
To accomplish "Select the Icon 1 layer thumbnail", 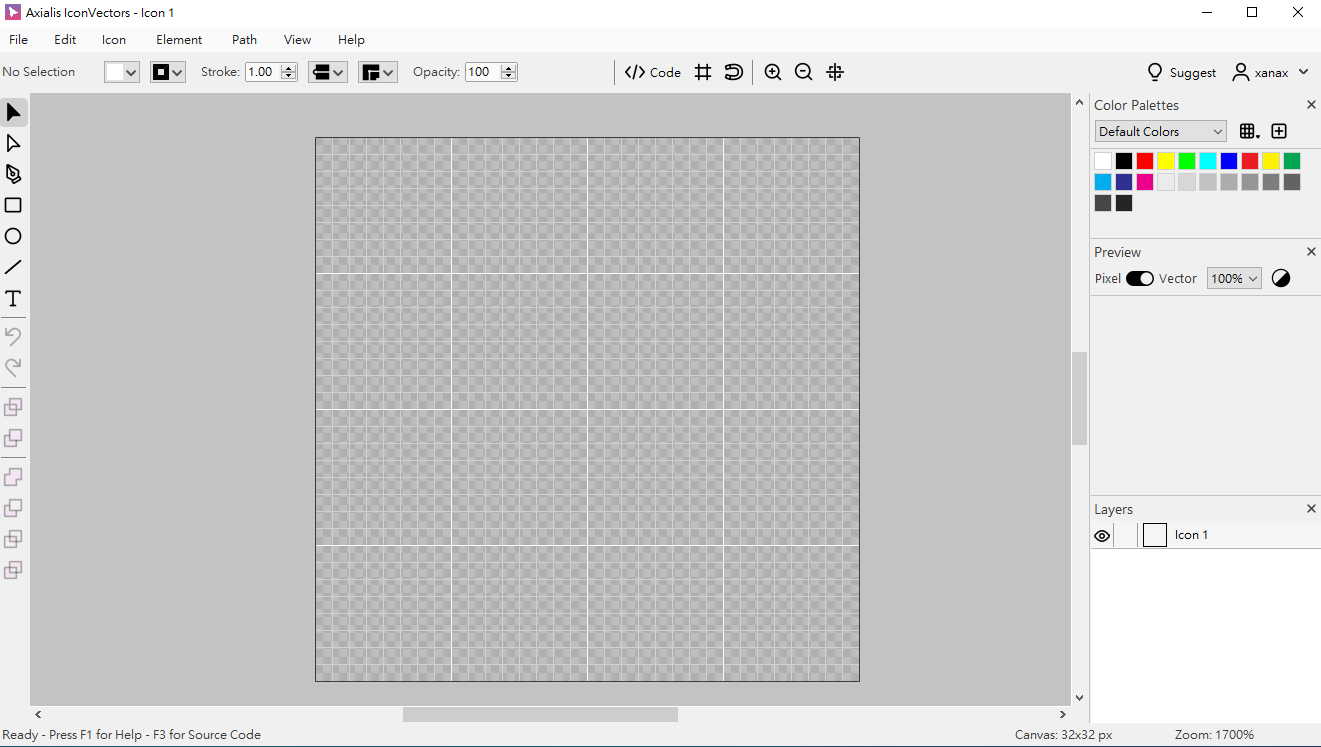I will pyautogui.click(x=1155, y=535).
